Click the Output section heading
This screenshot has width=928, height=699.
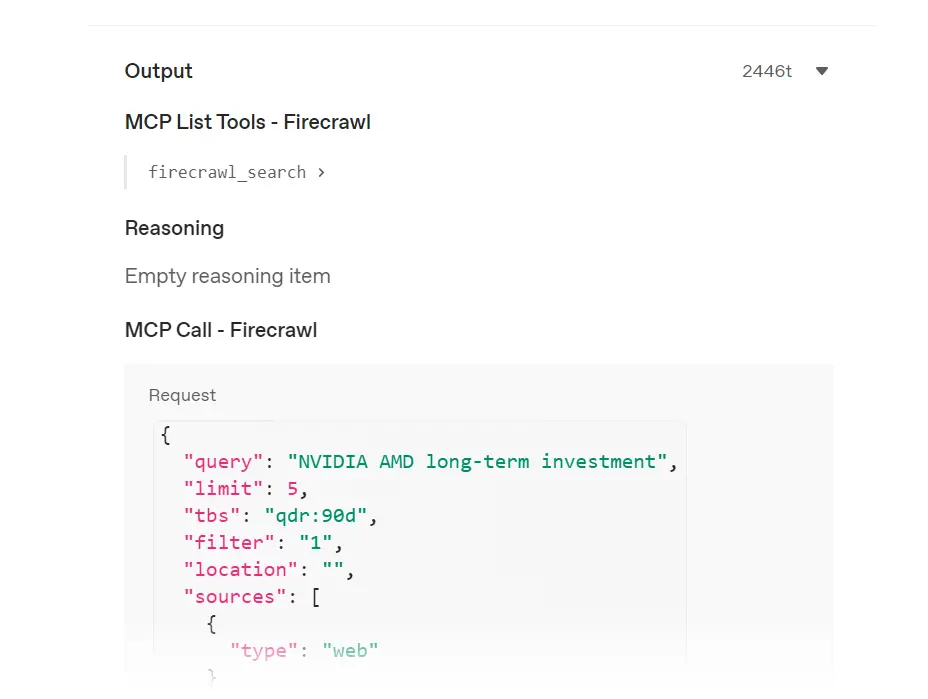coord(158,71)
